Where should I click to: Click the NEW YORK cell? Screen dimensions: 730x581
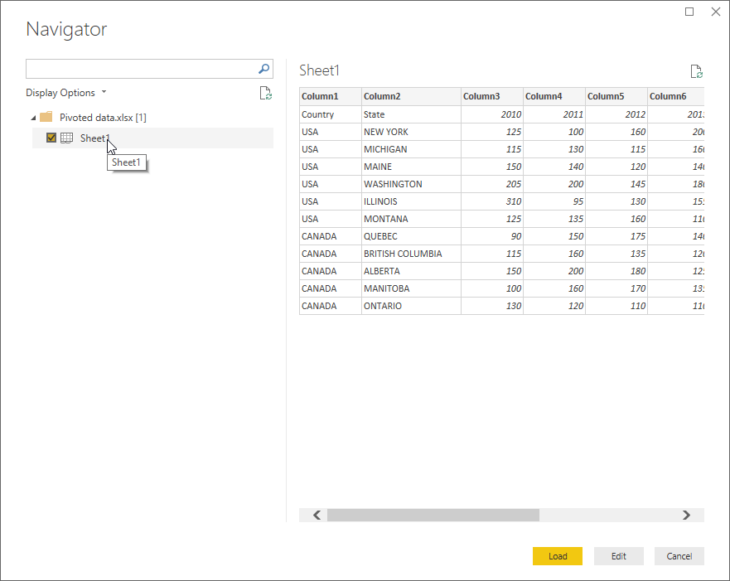coord(411,132)
